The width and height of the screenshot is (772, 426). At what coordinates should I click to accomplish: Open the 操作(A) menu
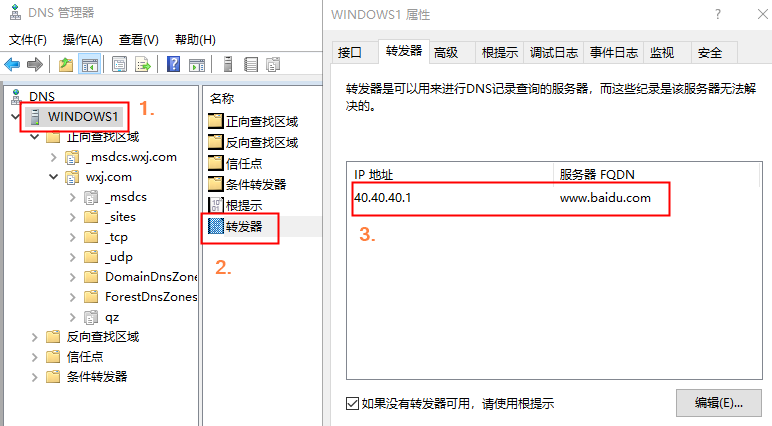click(83, 40)
